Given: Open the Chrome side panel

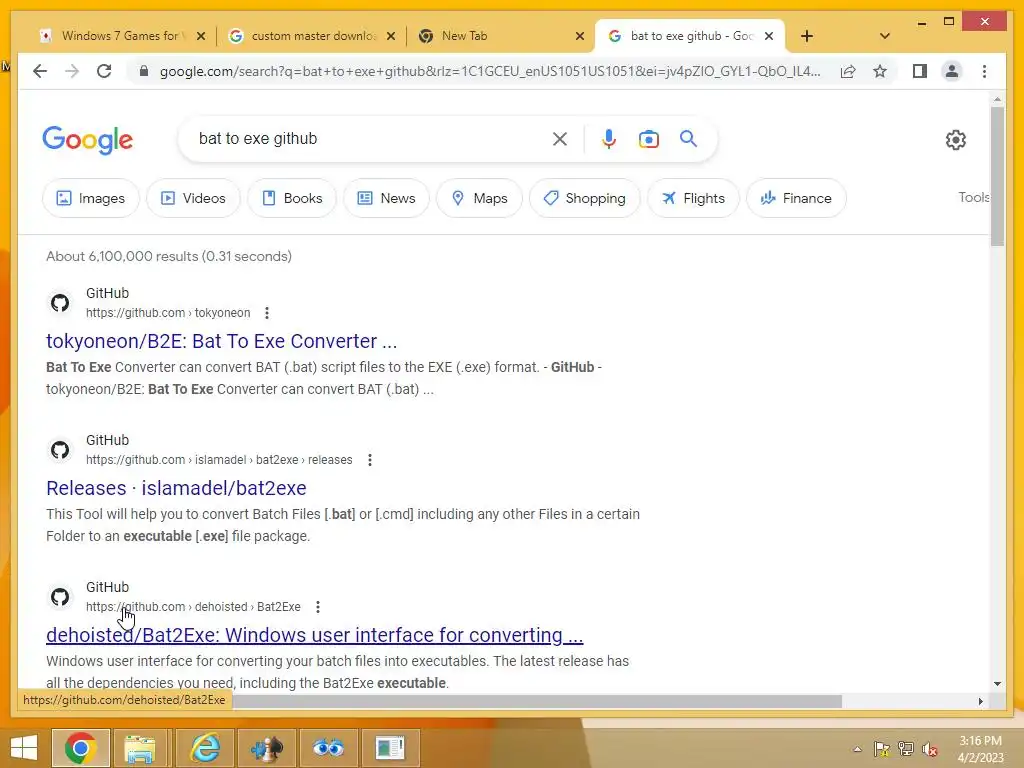Looking at the screenshot, I should pyautogui.click(x=920, y=71).
